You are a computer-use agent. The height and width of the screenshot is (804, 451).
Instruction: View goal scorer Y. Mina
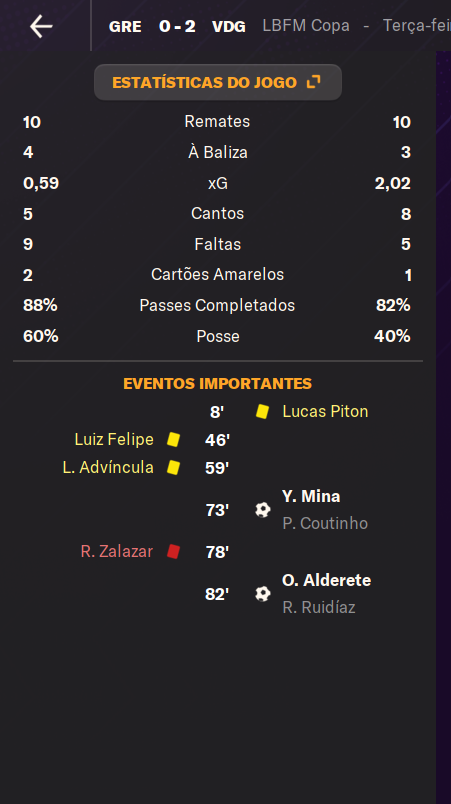[311, 496]
